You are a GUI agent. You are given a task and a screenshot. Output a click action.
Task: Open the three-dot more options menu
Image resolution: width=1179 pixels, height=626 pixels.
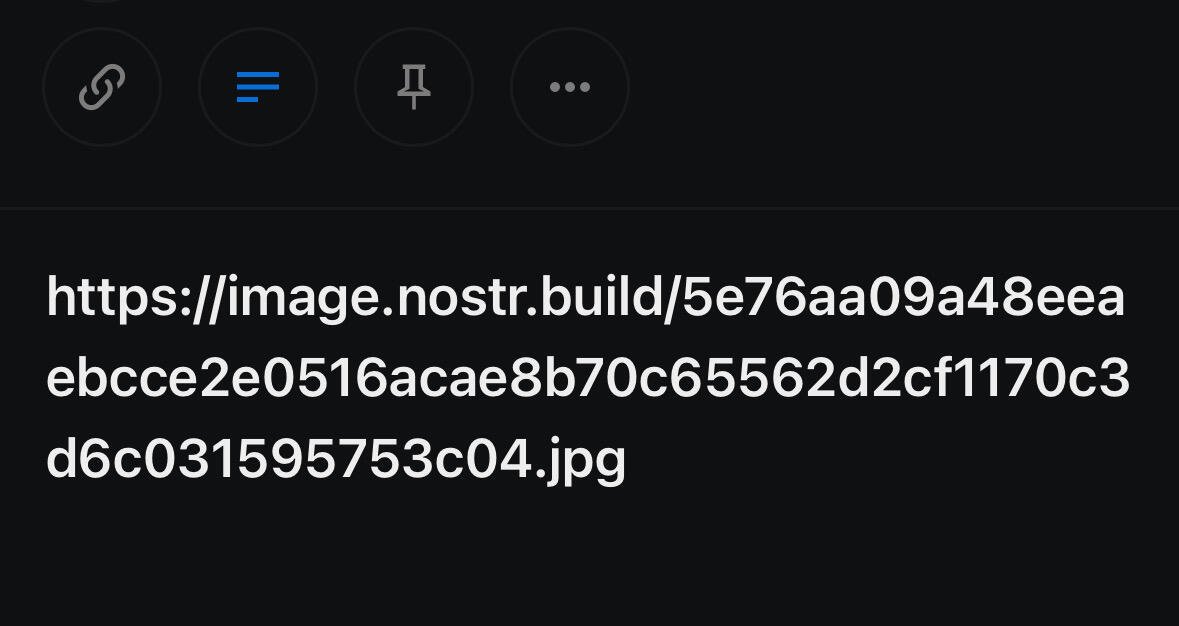[x=570, y=87]
